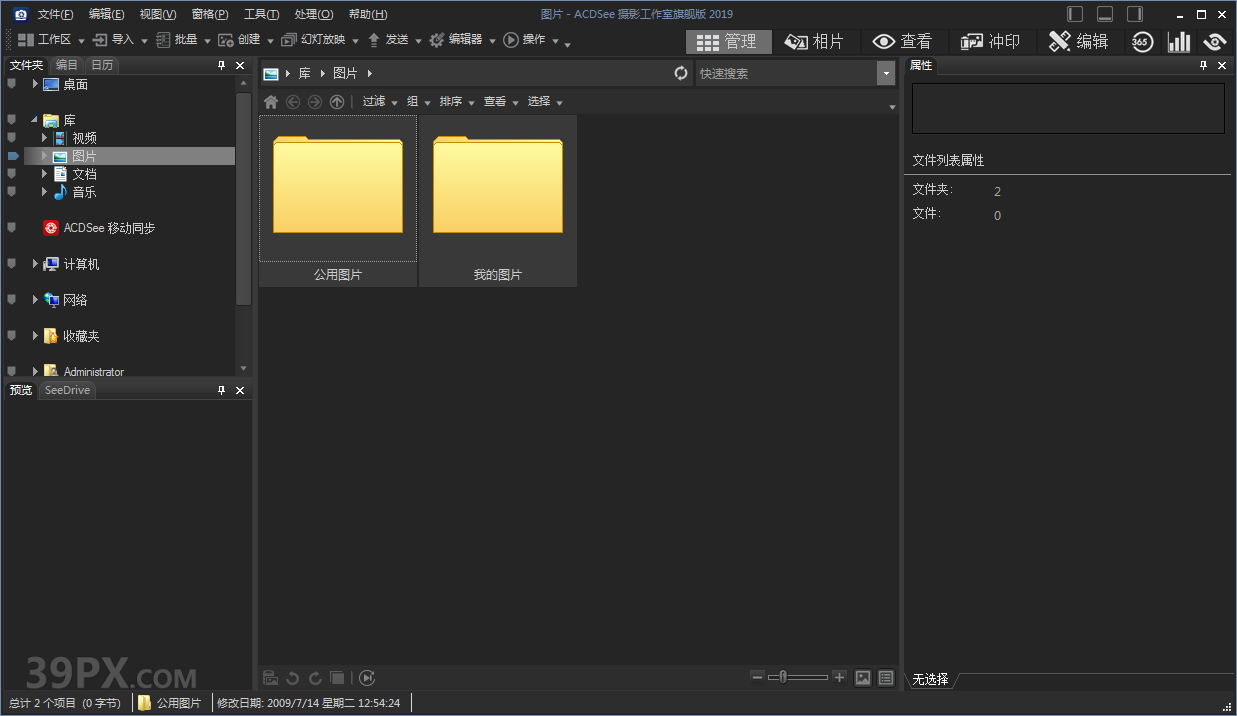This screenshot has width=1237, height=716.
Task: Toggle Easy-Select marker beside 图片
Action: point(12,156)
